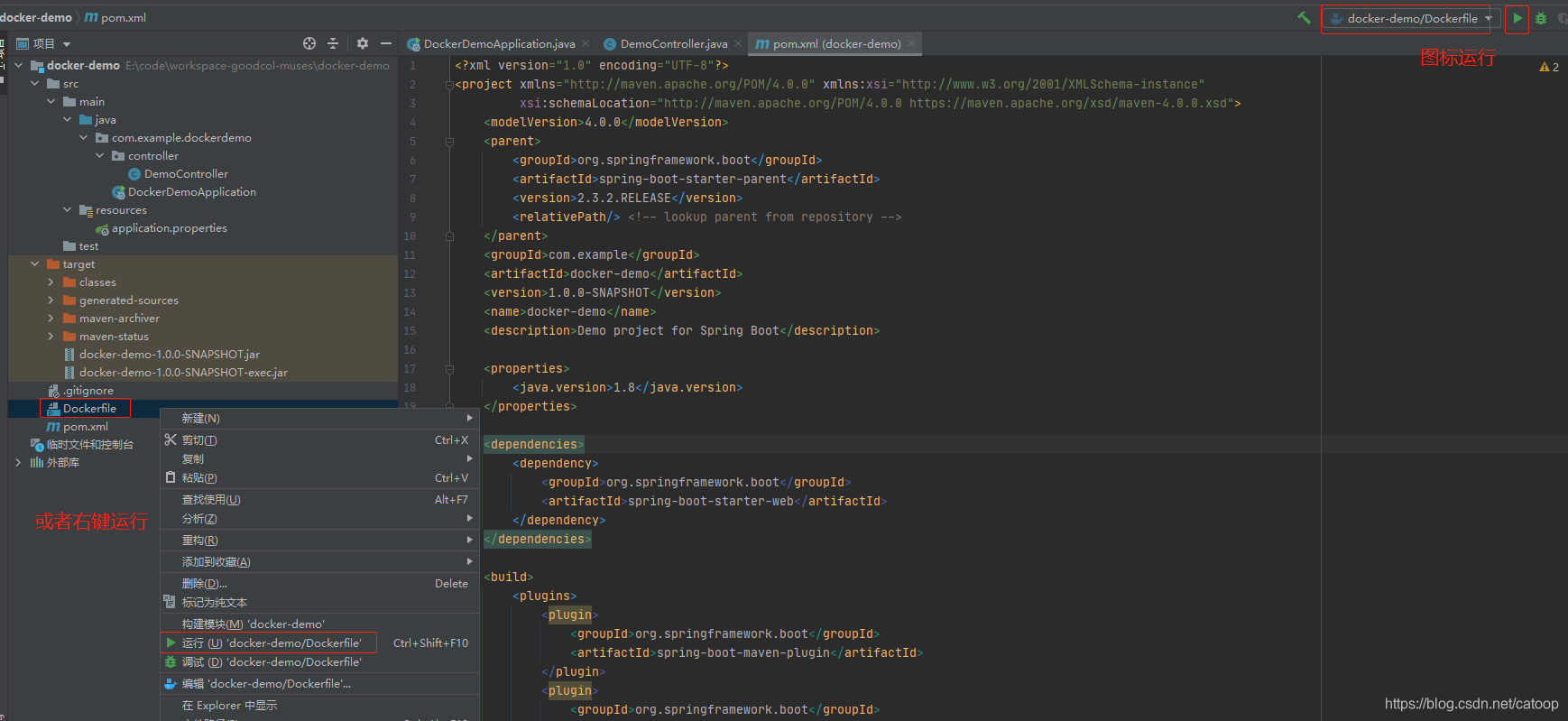Screen dimensions: 1568x721
Task: Open the docker-demo/Dockerfile run configuration dropdown
Action: (1411, 18)
